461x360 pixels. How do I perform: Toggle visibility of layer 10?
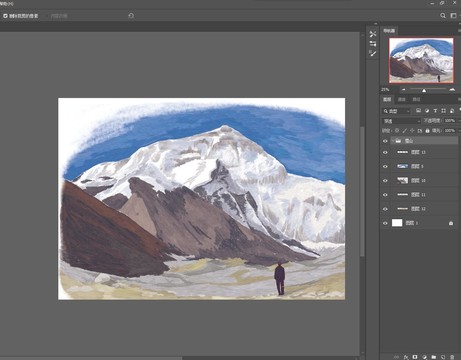coord(385,181)
